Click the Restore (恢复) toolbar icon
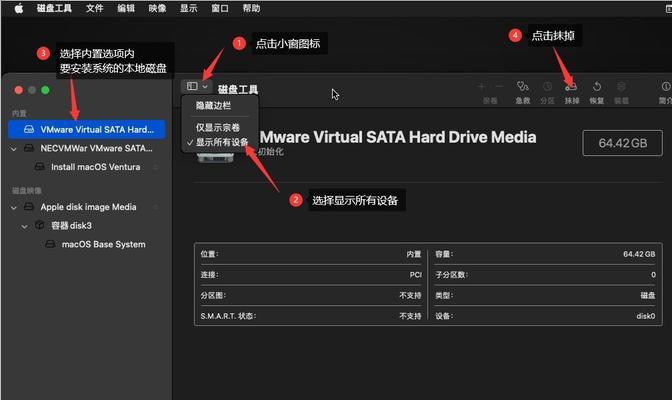672x400 pixels. [597, 87]
